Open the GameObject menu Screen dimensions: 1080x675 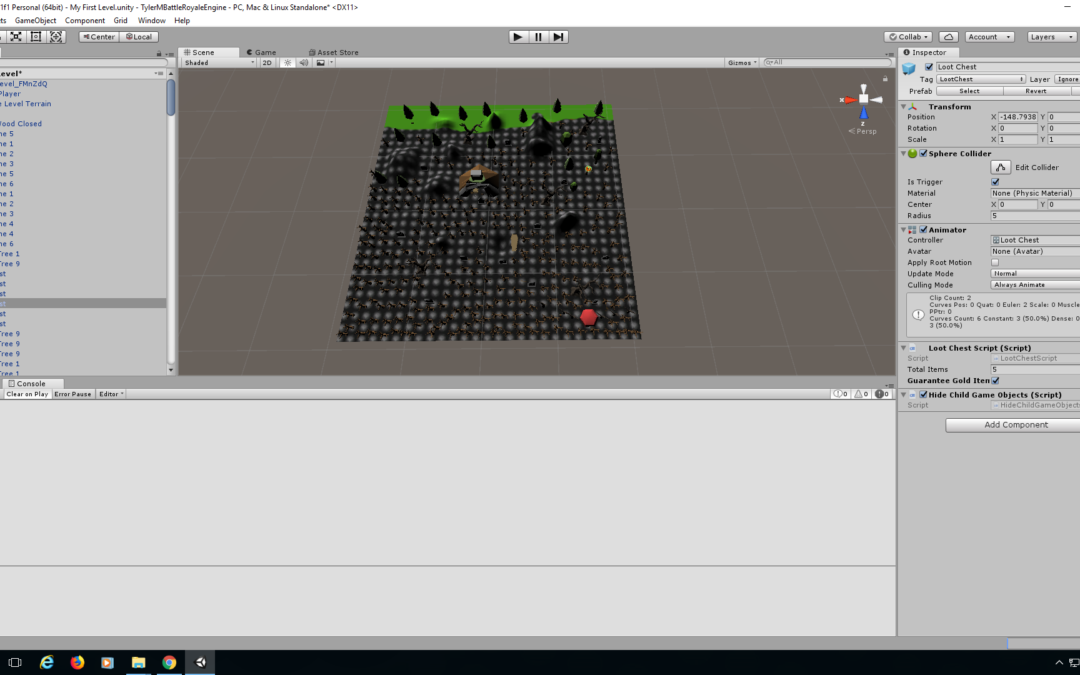pos(36,21)
